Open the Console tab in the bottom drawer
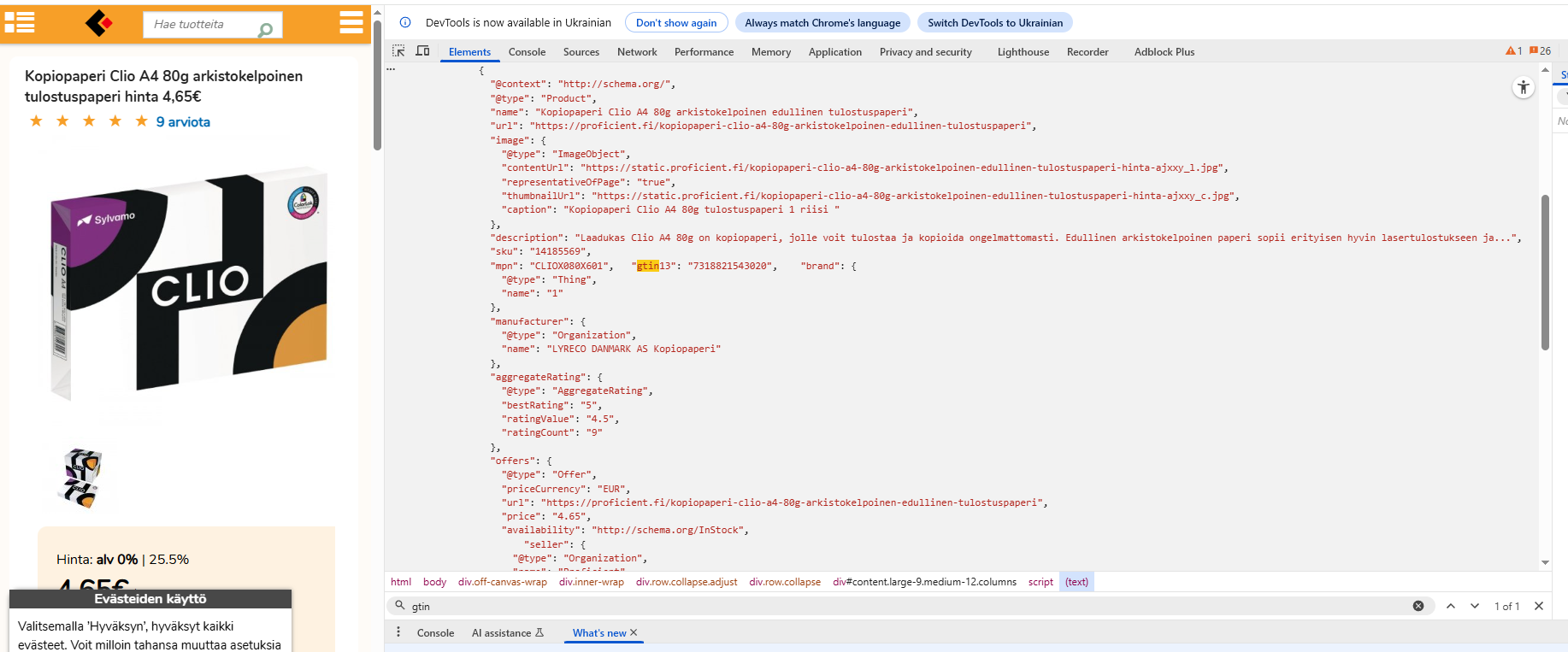This screenshot has height=652, width=1568. click(x=435, y=633)
